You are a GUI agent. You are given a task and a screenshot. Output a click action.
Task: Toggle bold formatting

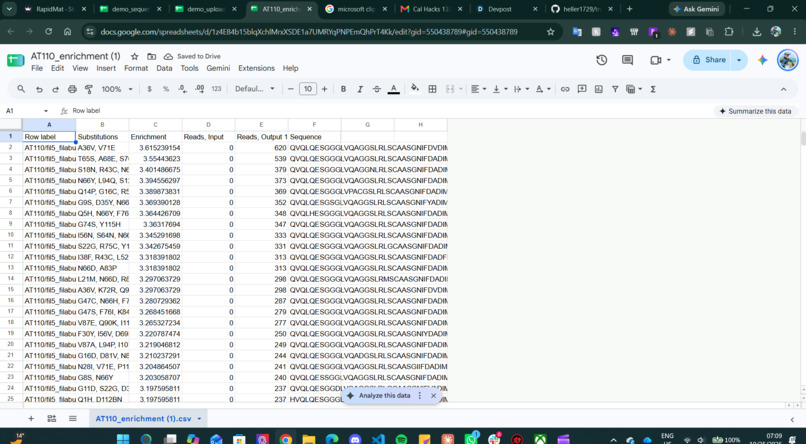click(x=343, y=89)
